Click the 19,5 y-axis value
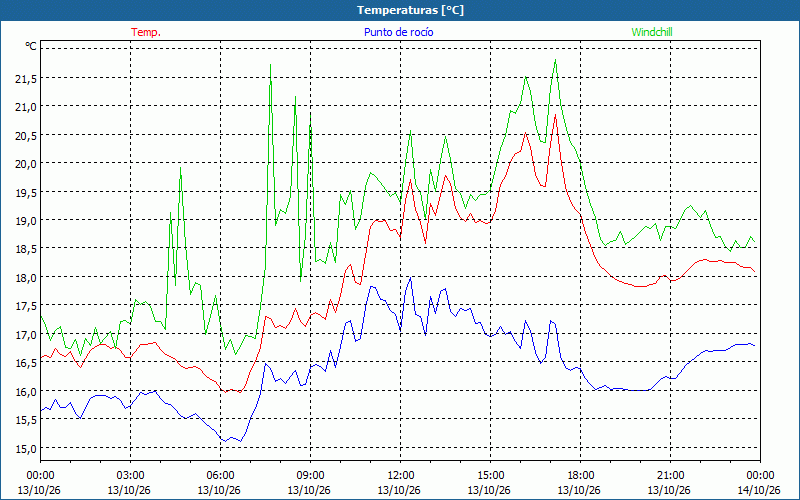800x500 pixels. pyautogui.click(x=26, y=192)
